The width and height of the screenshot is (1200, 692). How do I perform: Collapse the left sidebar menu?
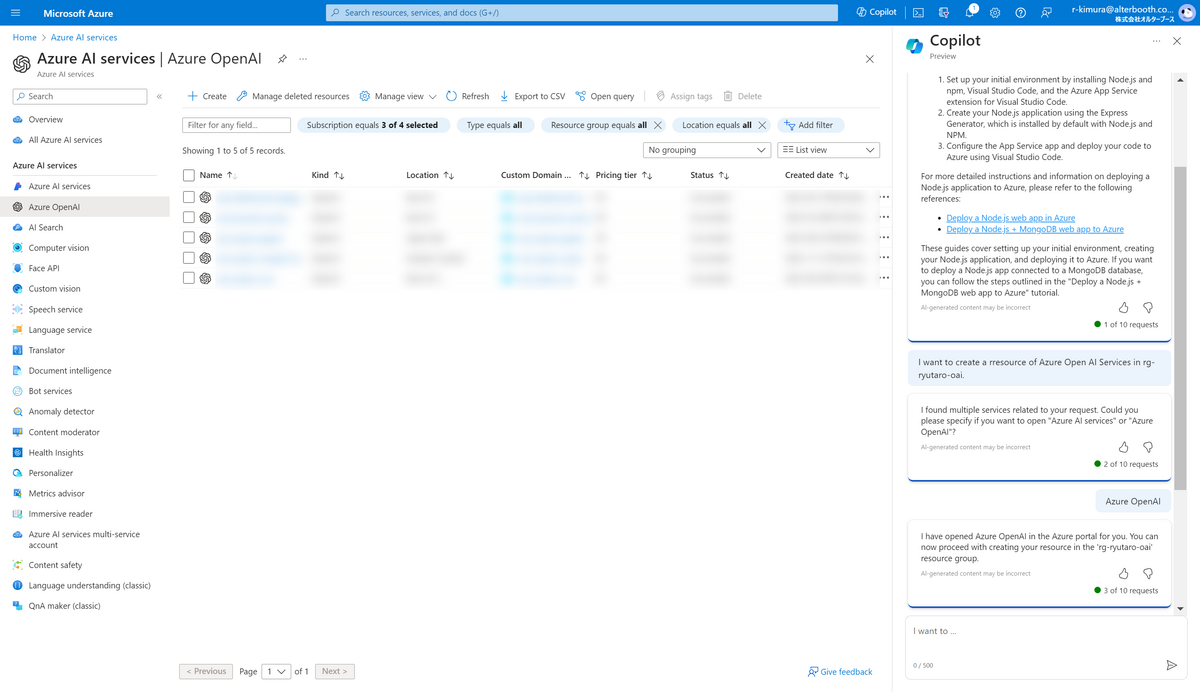click(x=159, y=96)
